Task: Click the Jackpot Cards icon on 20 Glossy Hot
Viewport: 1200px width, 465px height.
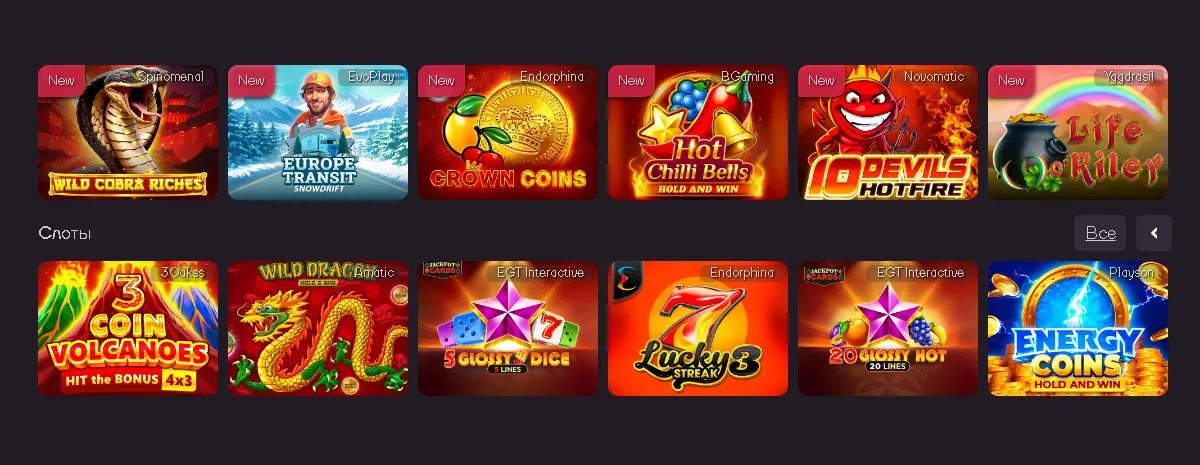Action: (822, 270)
